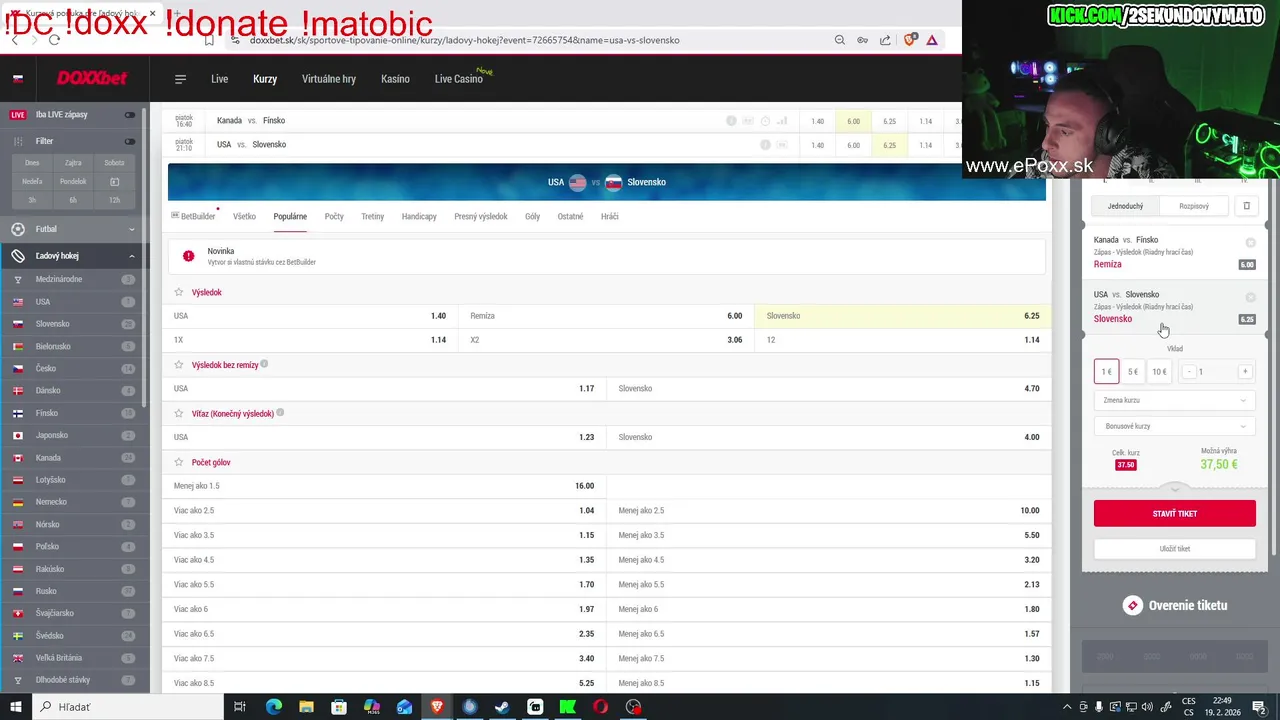The width and height of the screenshot is (1280, 720).
Task: Open Virtuálne hry in top navigation
Action: tap(329, 79)
